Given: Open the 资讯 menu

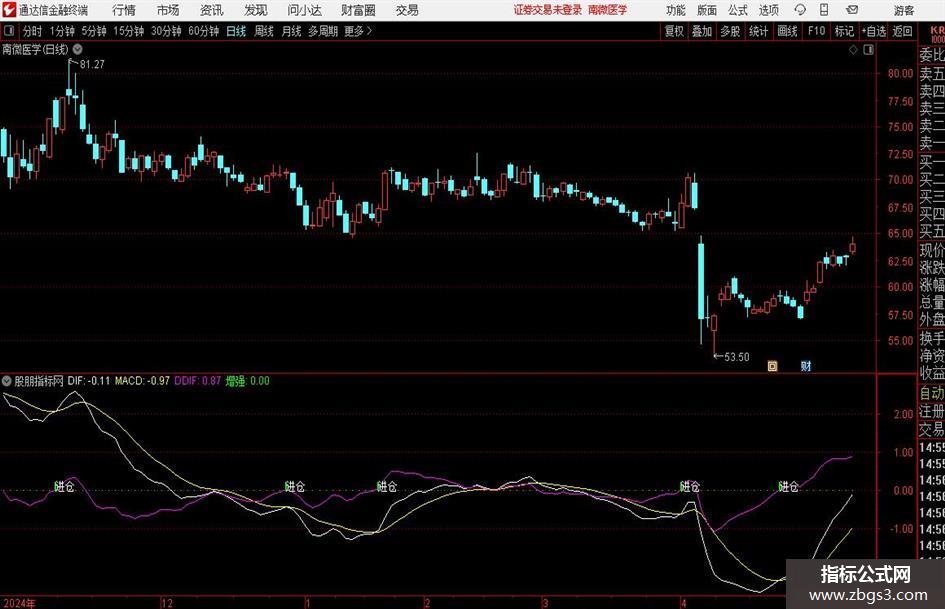Looking at the screenshot, I should click(212, 10).
